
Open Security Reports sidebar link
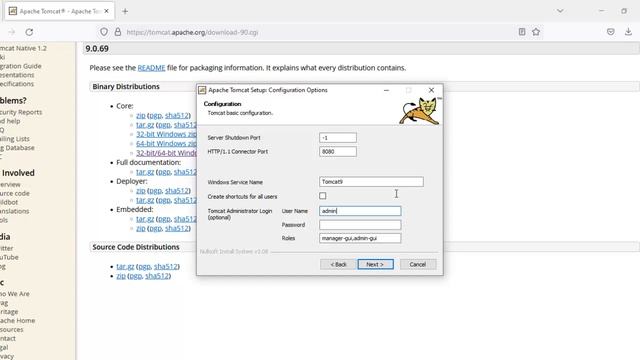click(x=21, y=112)
